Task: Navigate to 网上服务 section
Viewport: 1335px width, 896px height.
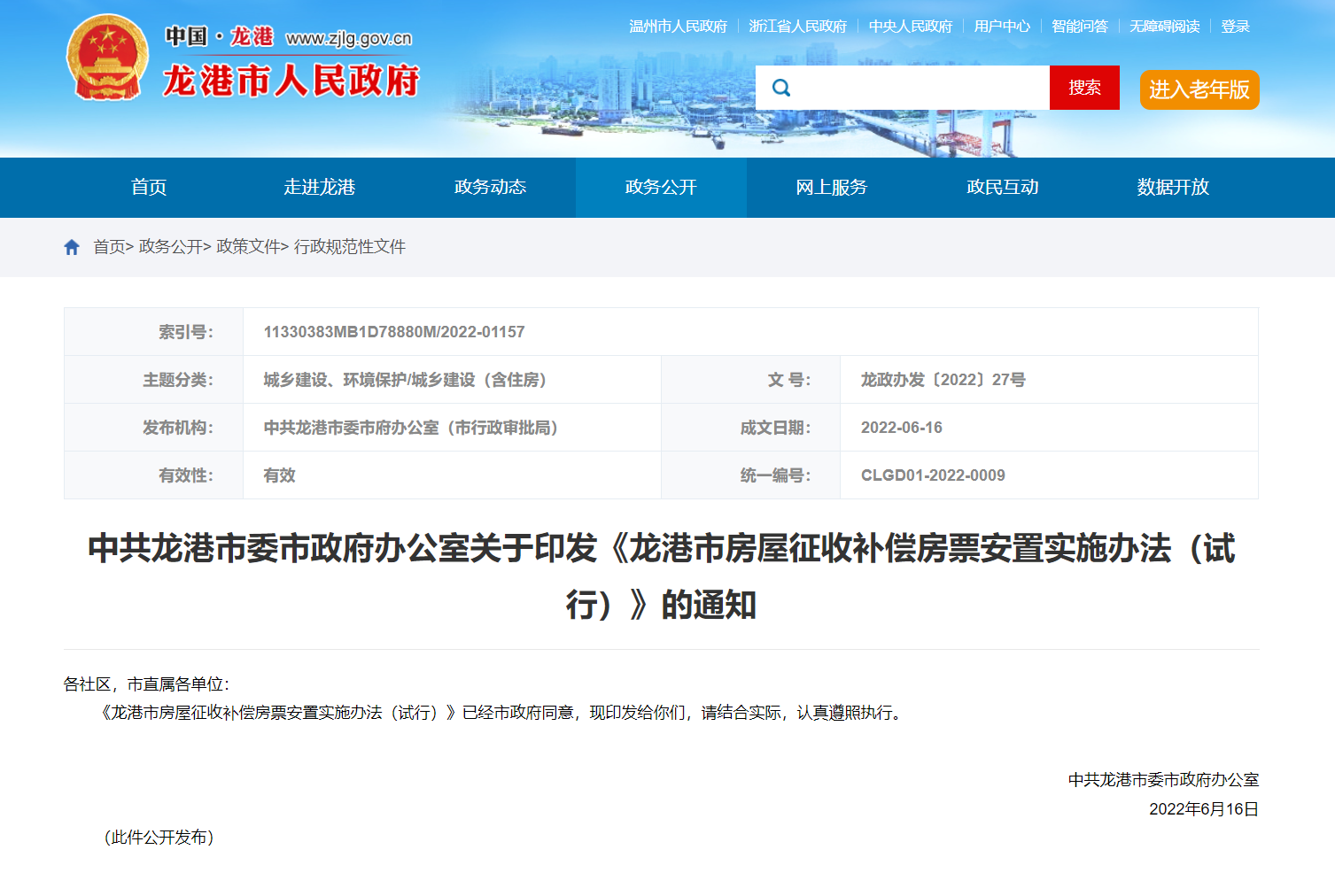Action: click(831, 188)
